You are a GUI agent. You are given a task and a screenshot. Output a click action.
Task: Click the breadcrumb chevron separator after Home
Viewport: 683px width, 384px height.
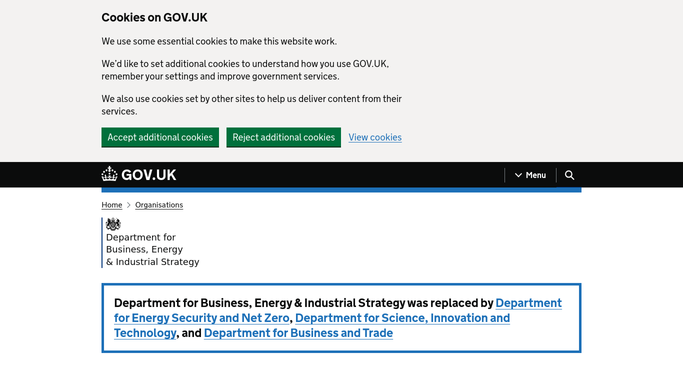128,205
